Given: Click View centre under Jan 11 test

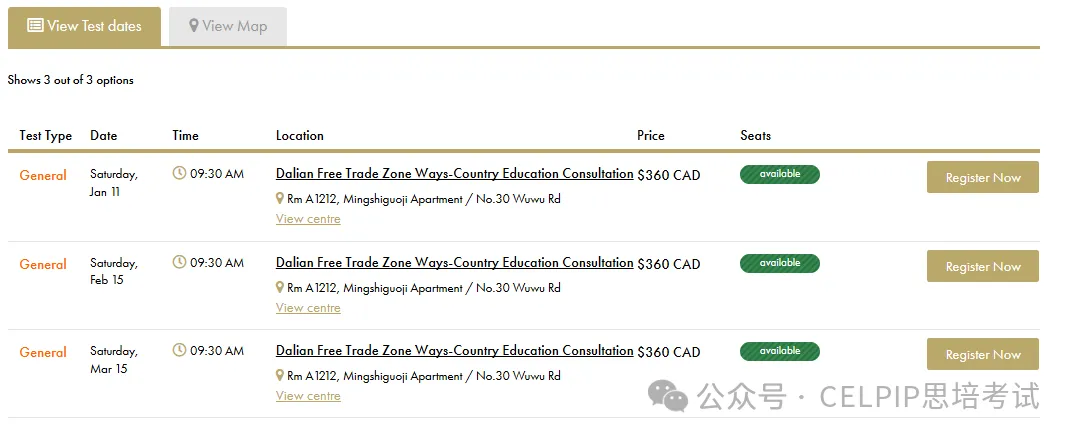Looking at the screenshot, I should pos(308,219).
